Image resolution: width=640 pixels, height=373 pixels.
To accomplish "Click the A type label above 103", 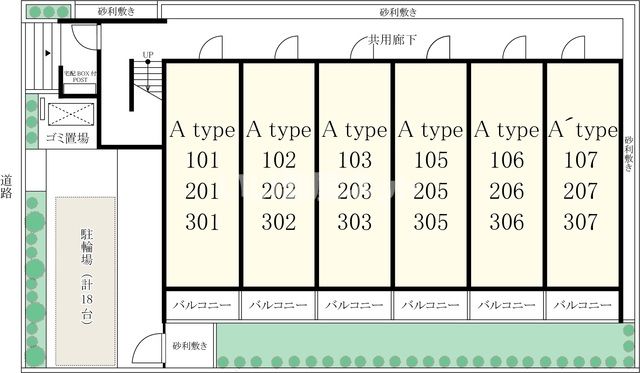I will pos(355,131).
